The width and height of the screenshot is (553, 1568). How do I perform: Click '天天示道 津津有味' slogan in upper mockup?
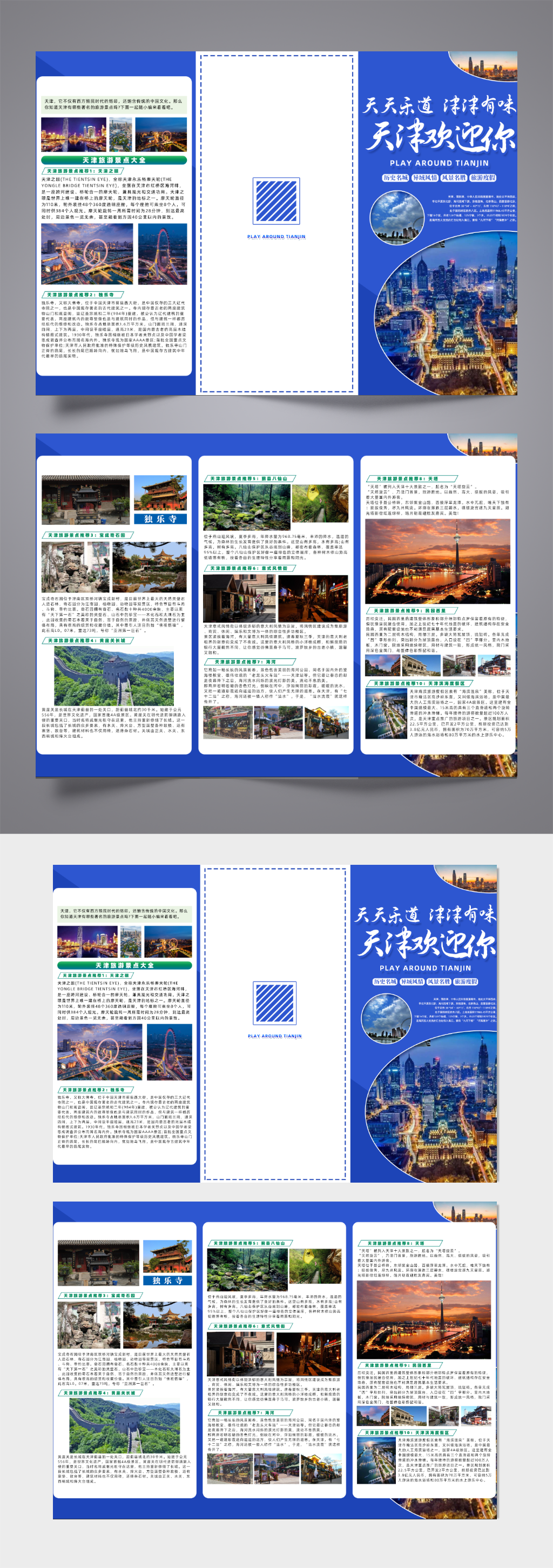pyautogui.click(x=439, y=105)
